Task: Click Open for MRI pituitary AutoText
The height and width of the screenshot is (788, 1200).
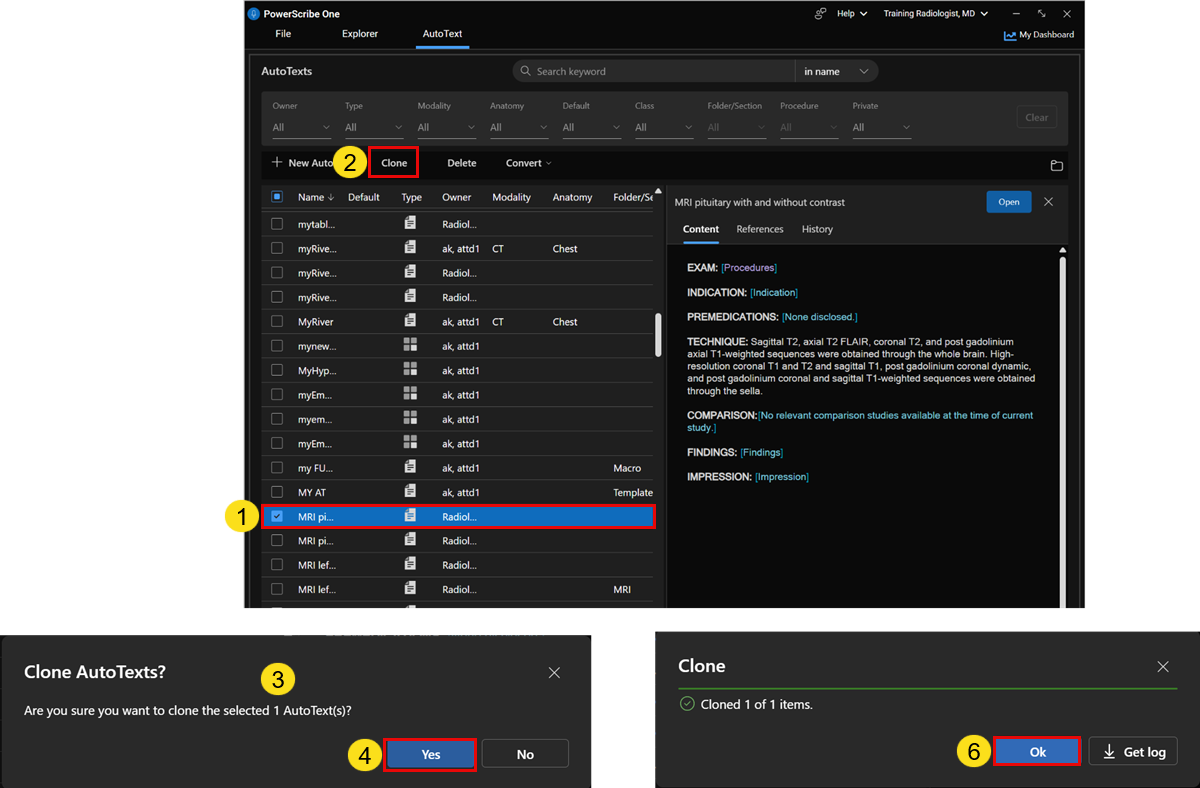Action: (x=1009, y=202)
